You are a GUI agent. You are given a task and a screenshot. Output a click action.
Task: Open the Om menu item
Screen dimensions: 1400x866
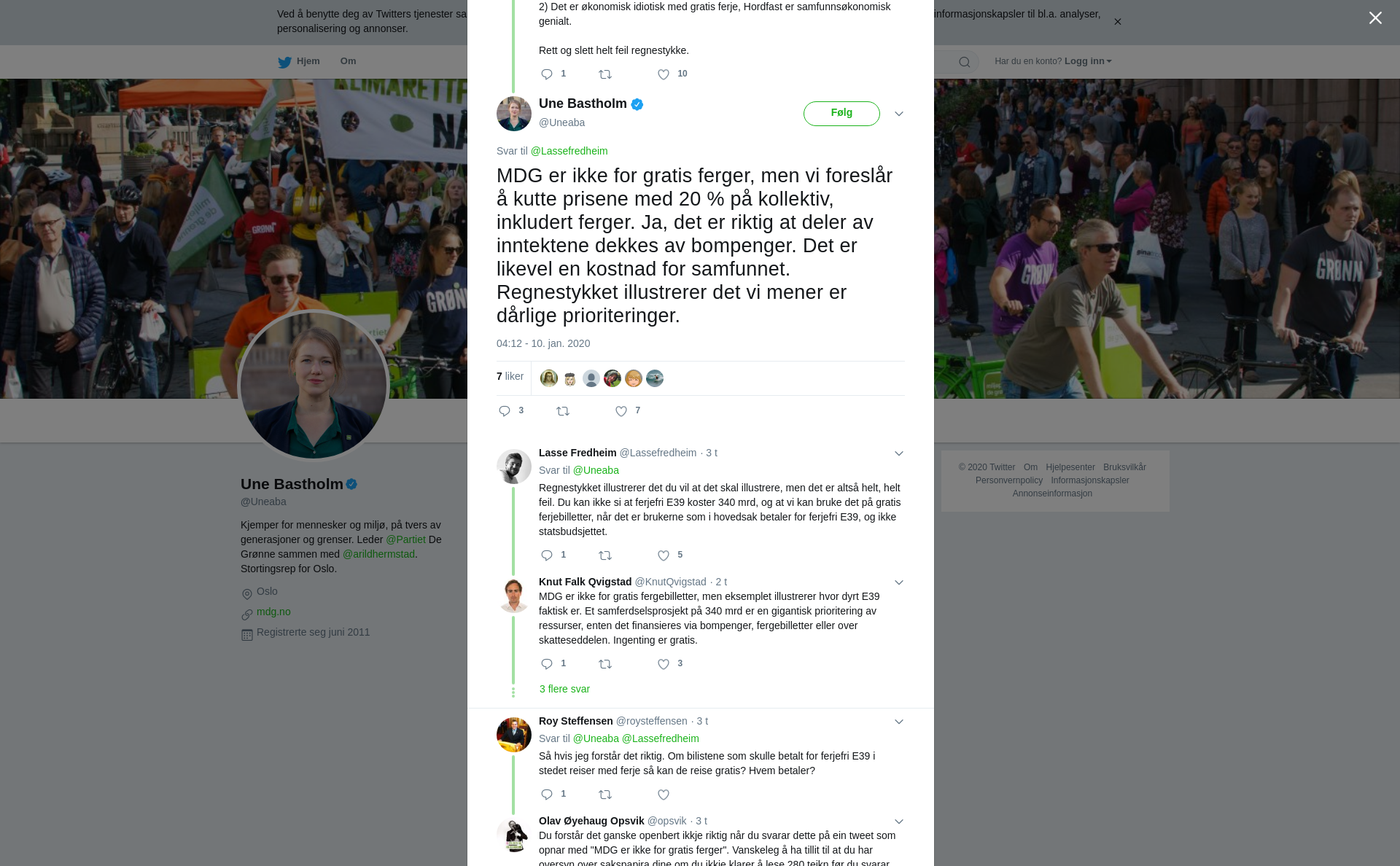click(x=348, y=61)
